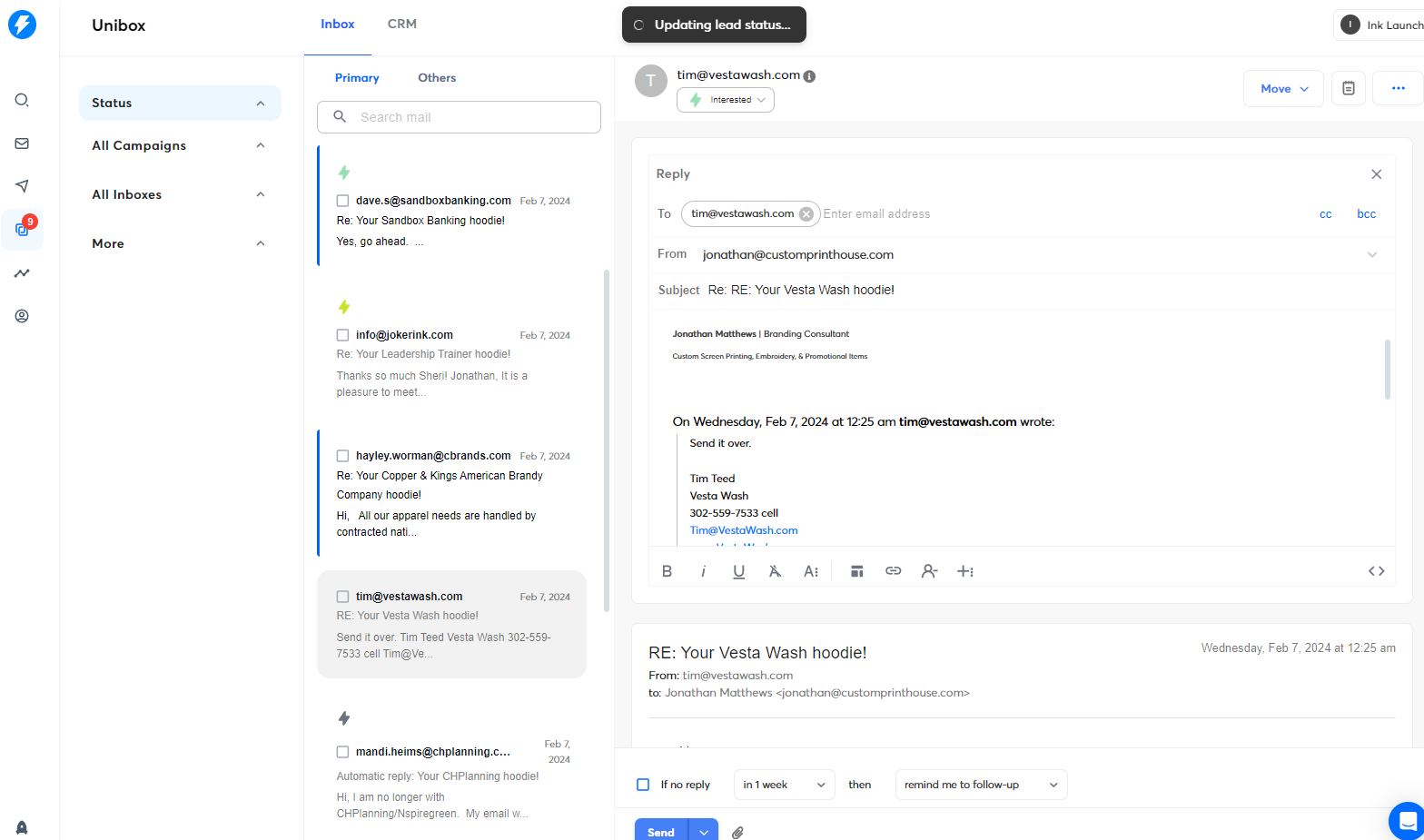Switch to the CRM tab
1424x840 pixels.
[402, 24]
